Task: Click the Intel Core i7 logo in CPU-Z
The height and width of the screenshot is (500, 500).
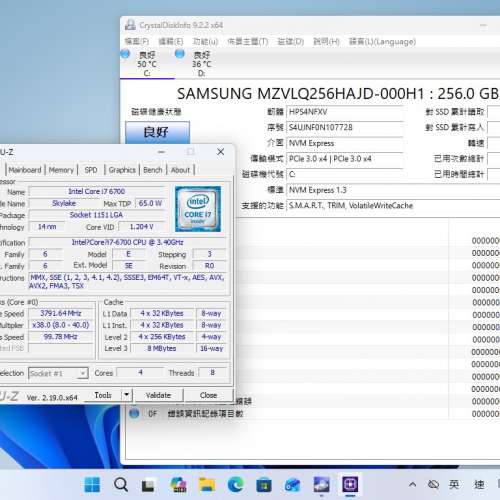Action: click(x=198, y=209)
